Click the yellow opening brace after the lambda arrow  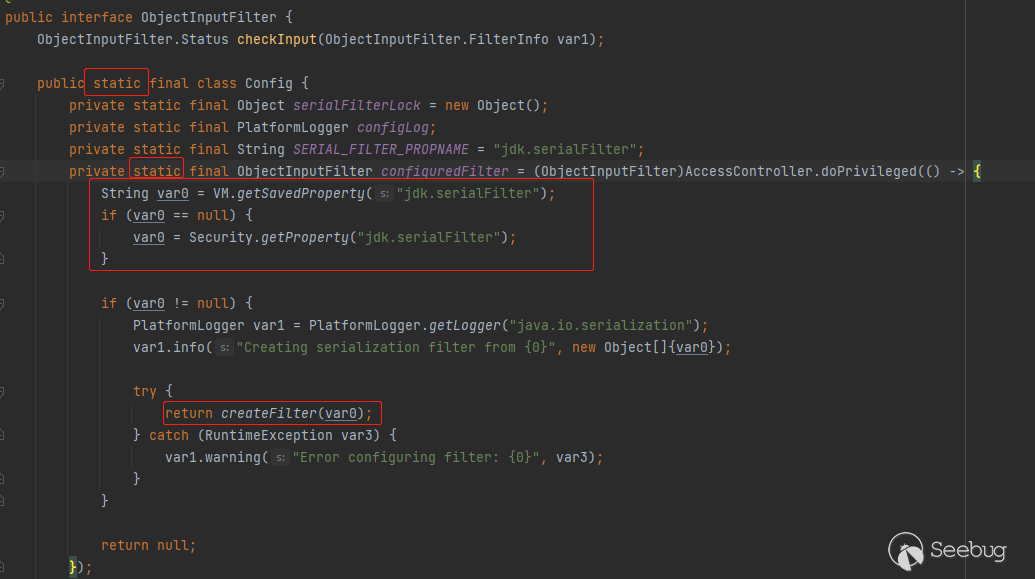tap(977, 172)
